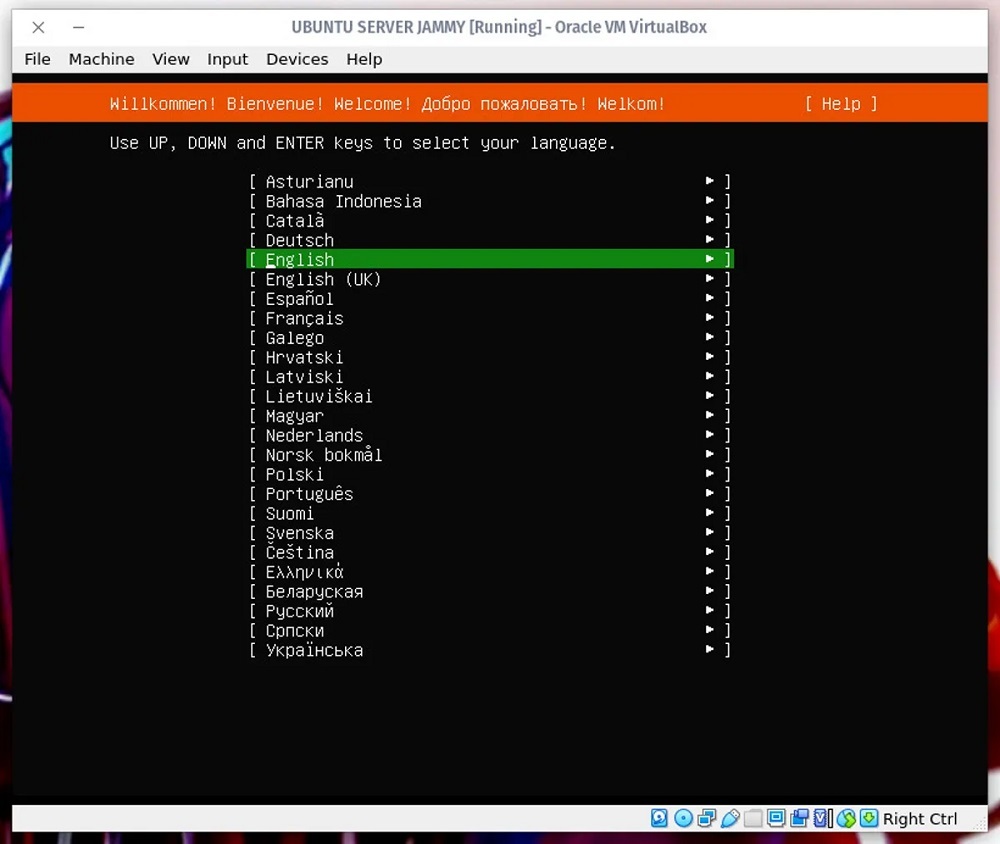The height and width of the screenshot is (844, 1000).
Task: Open the Machine menu
Action: [x=101, y=59]
